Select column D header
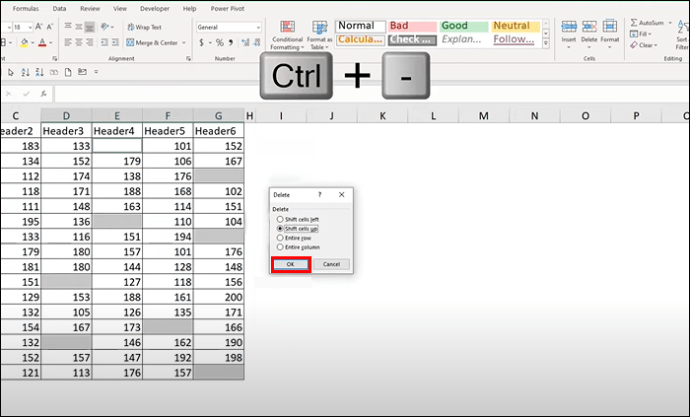Viewport: 690px width, 417px height. click(66, 116)
